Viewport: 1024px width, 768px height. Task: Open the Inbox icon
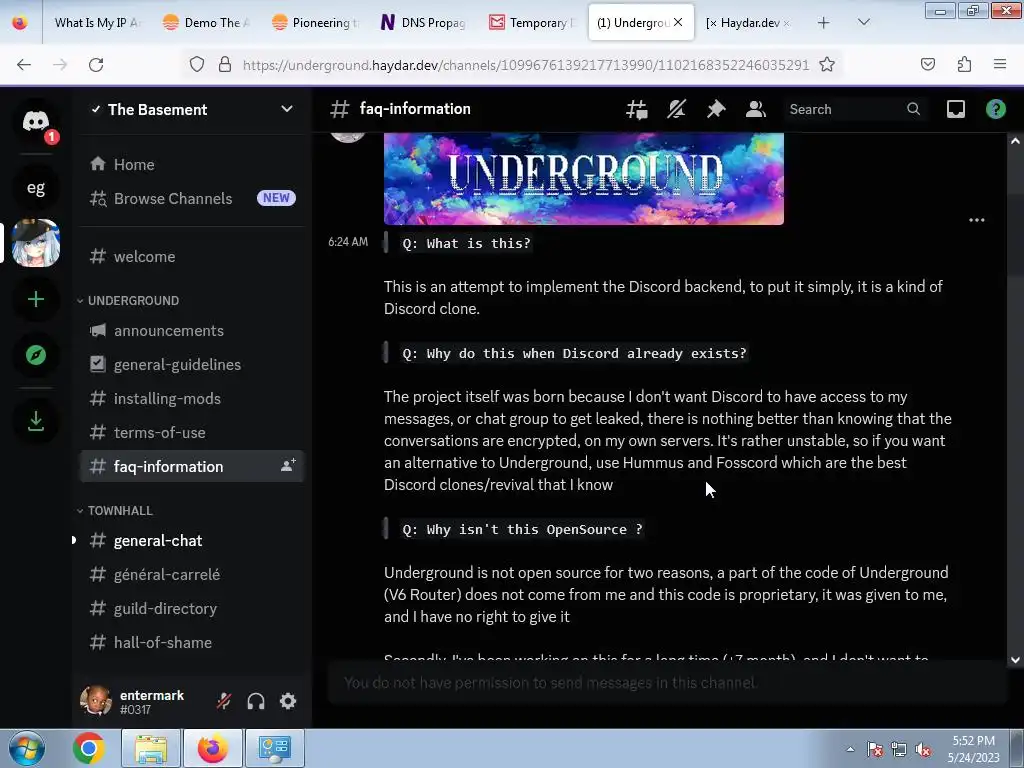pyautogui.click(x=956, y=109)
